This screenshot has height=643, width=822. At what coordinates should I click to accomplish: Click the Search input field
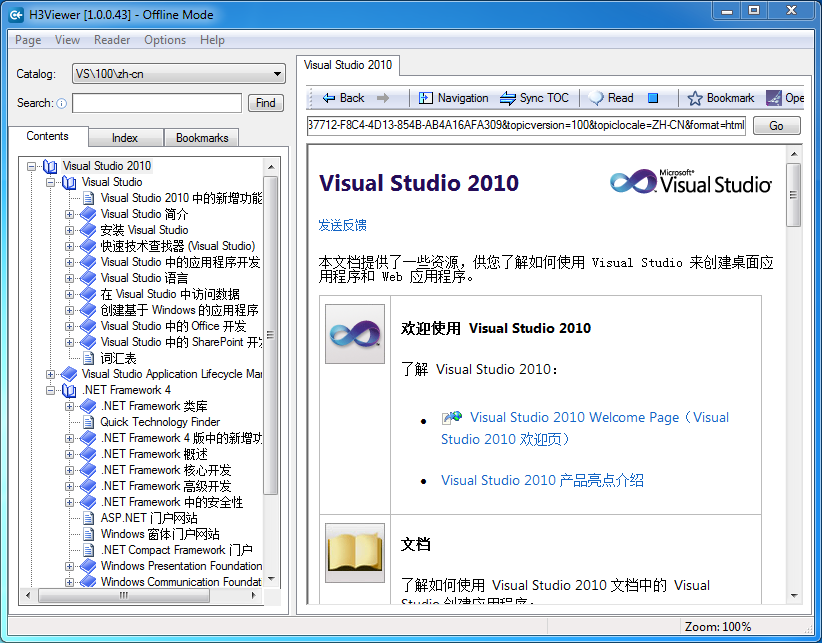pyautogui.click(x=157, y=103)
